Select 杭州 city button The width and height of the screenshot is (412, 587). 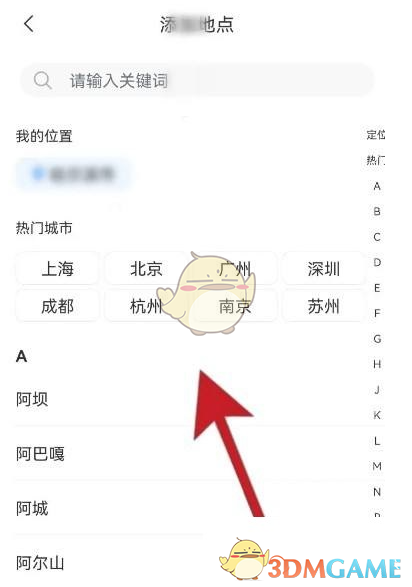(x=146, y=307)
